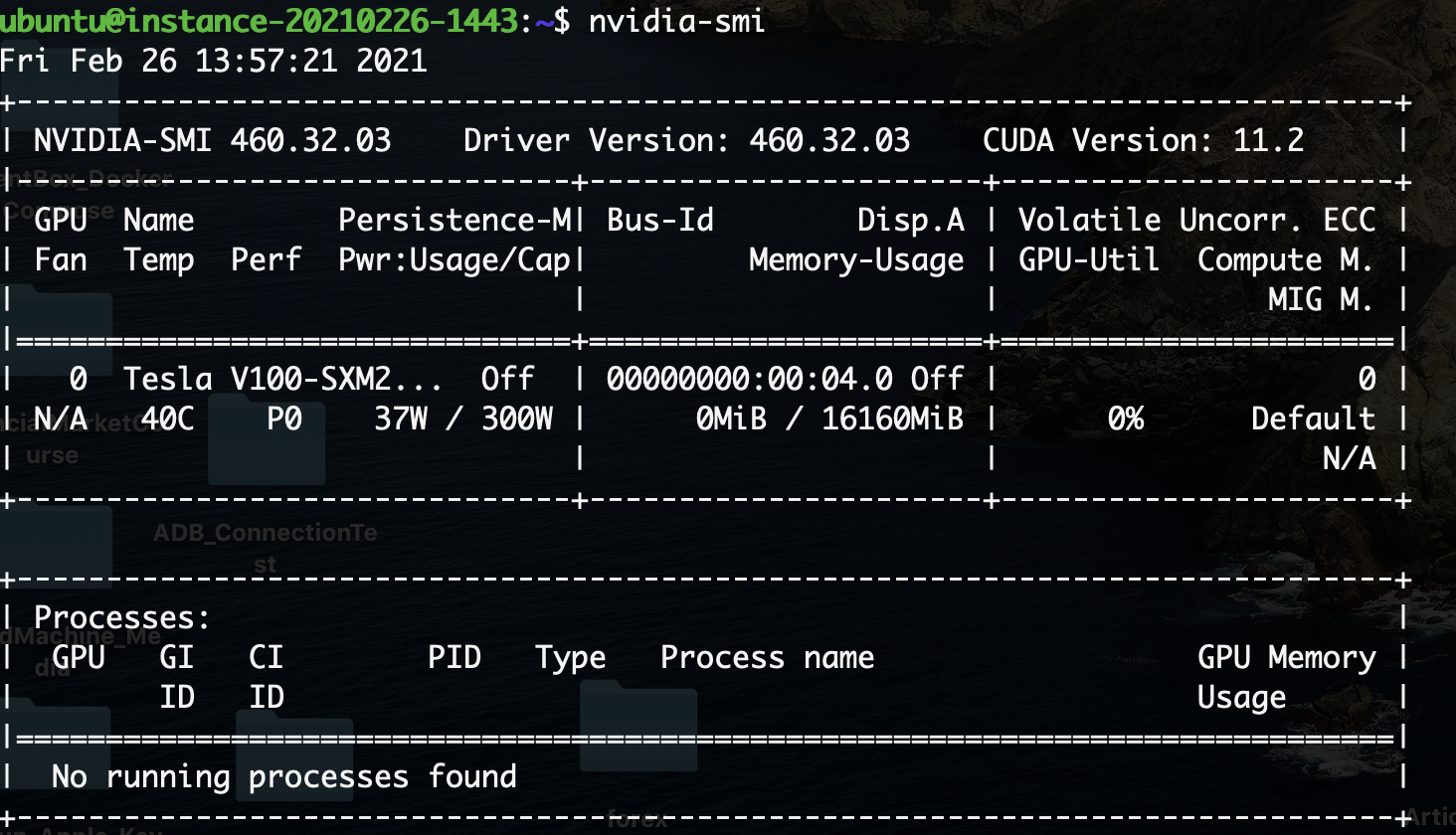This screenshot has width=1456, height=835.
Task: Click the 0% GPU utilization value
Action: 1125,418
